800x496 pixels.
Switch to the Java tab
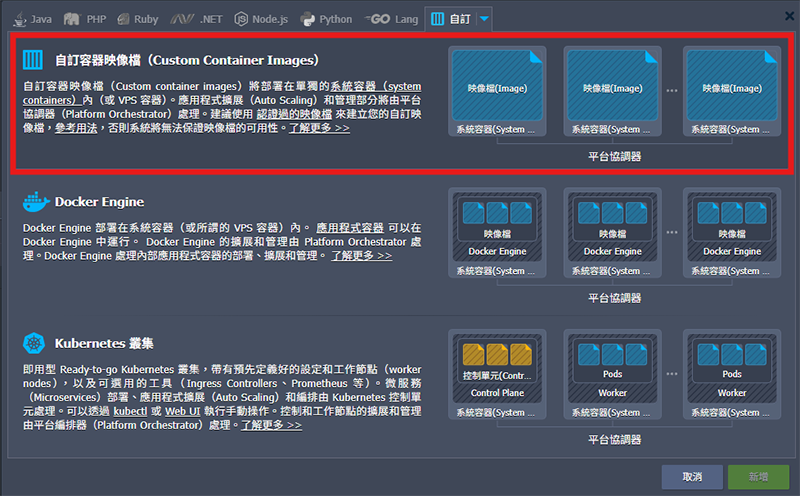coord(33,19)
